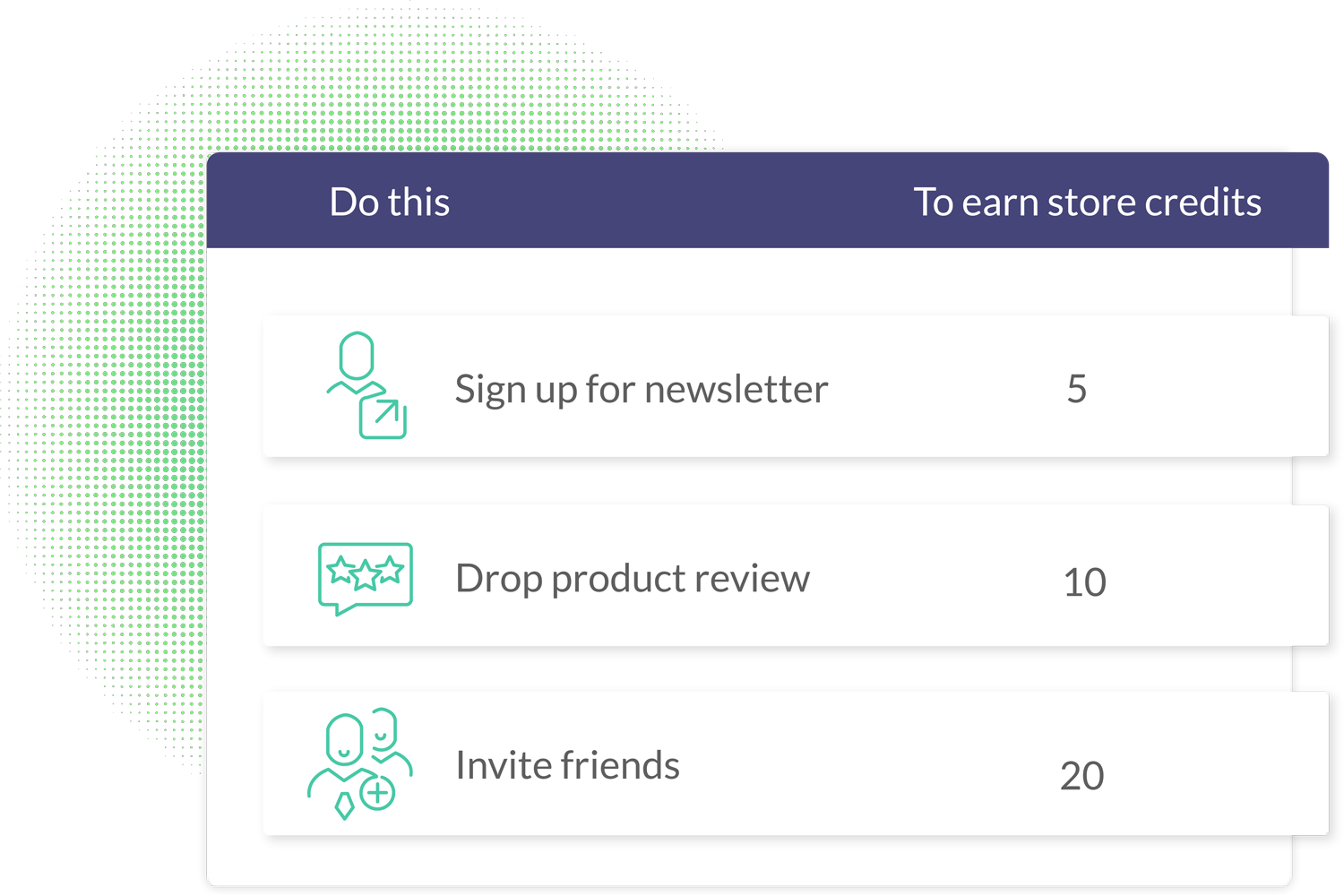Viewport: 1344px width, 896px height.
Task: Click the 10 credits value
Action: (x=1084, y=582)
